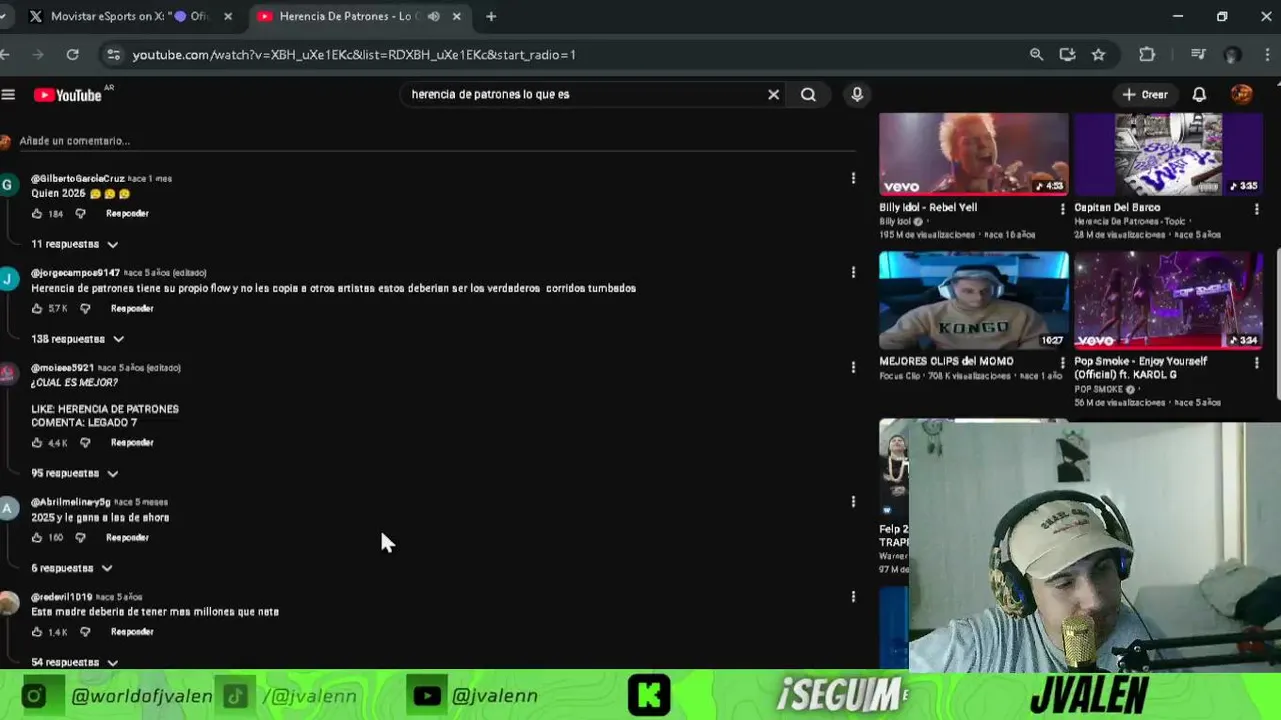The height and width of the screenshot is (720, 1281).
Task: Clear the search box with X
Action: click(773, 94)
